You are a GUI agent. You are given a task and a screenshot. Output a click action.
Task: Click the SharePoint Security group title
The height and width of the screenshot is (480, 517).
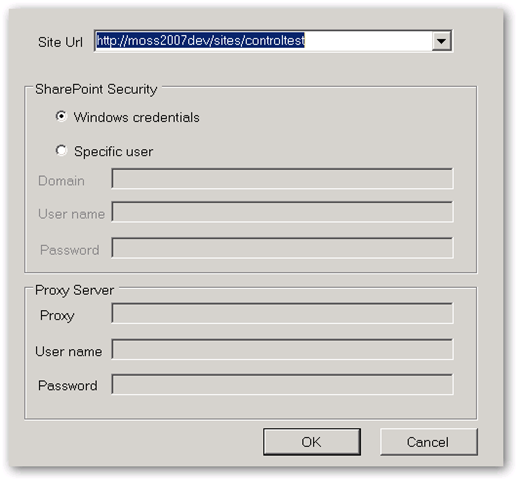96,89
